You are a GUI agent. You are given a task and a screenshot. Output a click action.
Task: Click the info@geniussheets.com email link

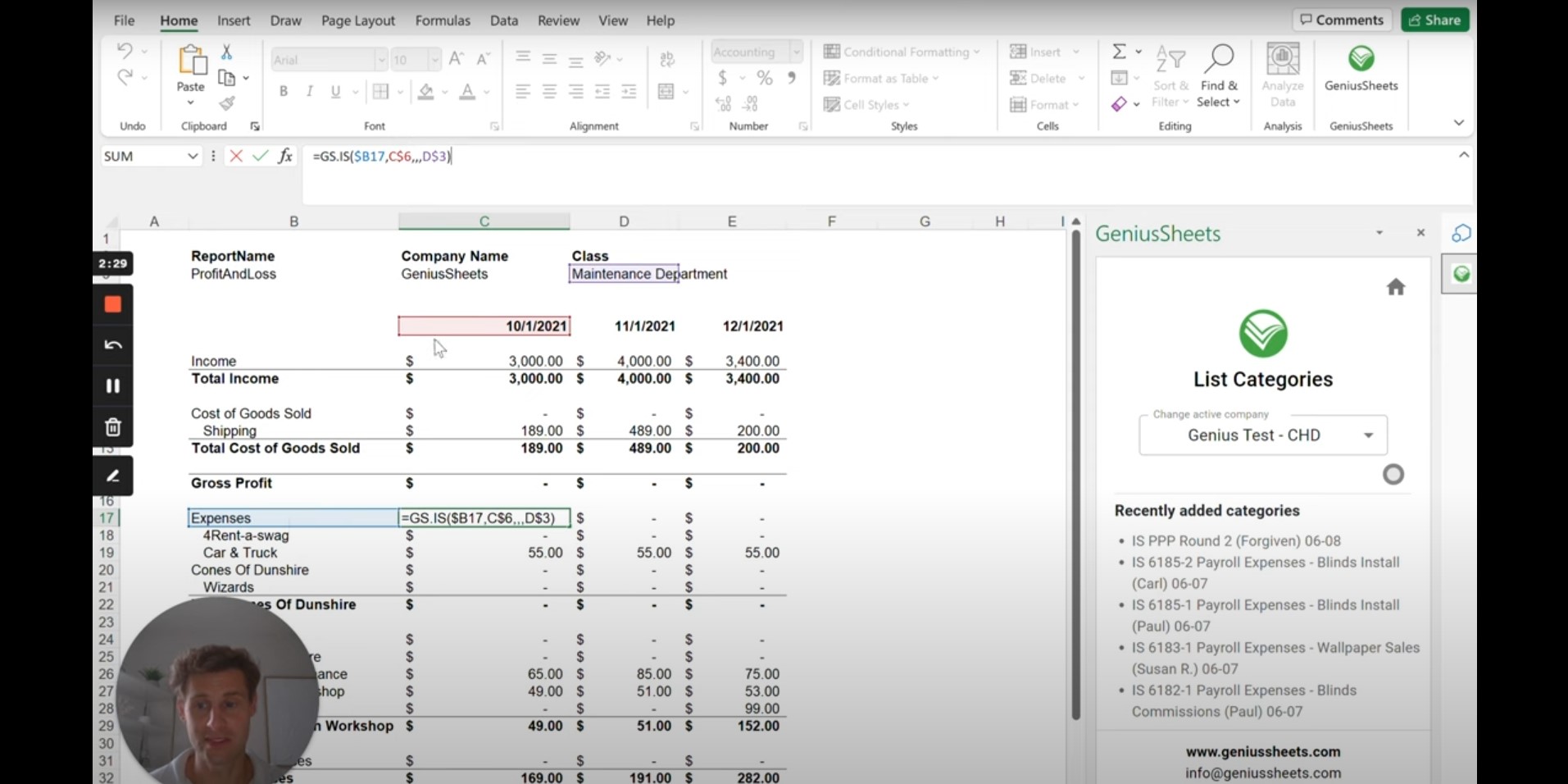click(1263, 773)
